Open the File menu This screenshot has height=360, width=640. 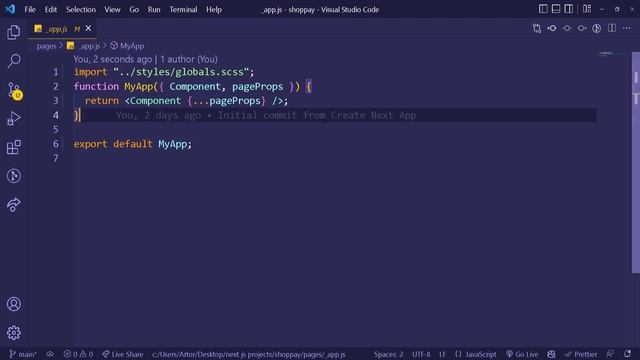[30, 9]
